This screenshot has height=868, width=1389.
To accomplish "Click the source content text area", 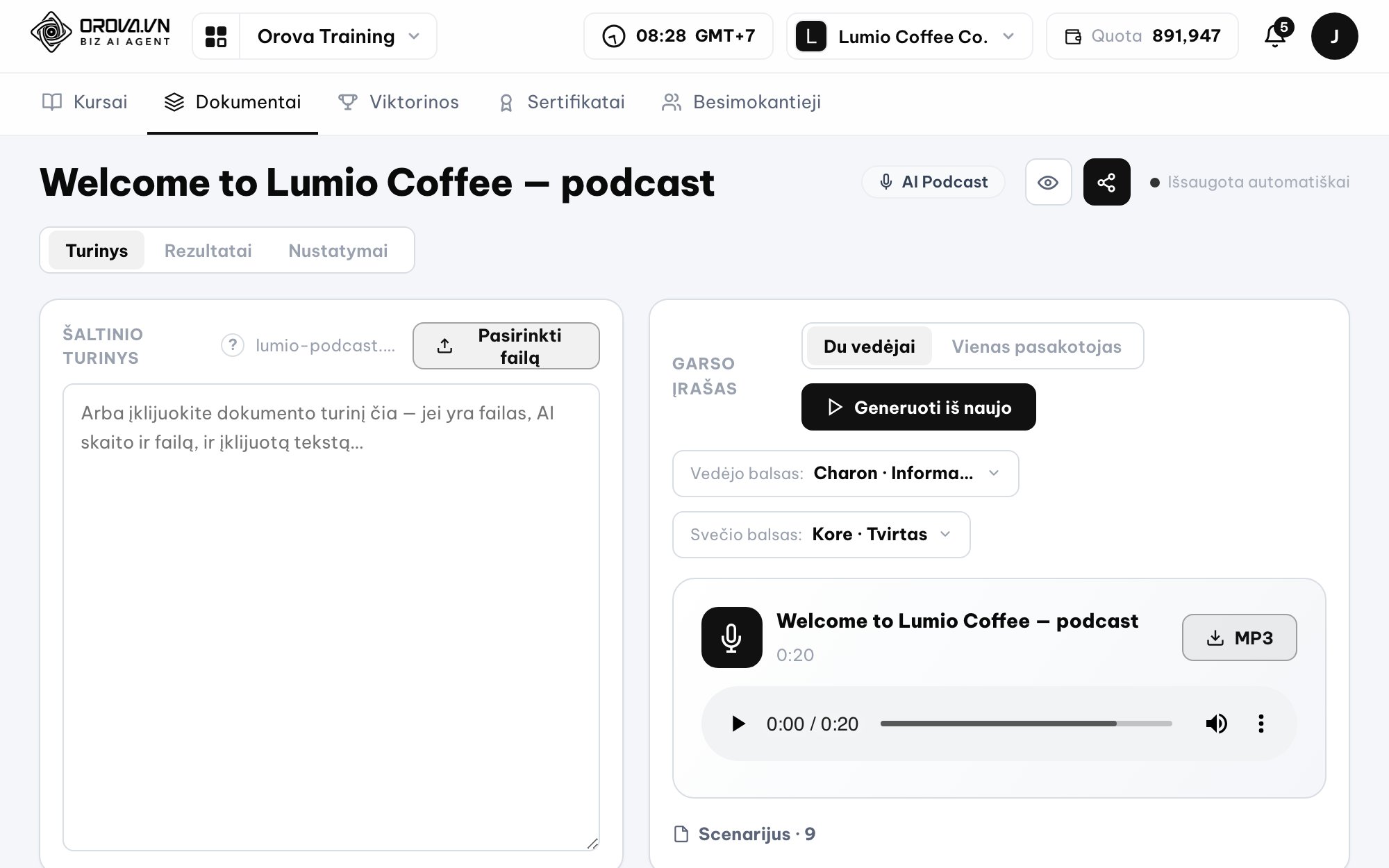I will tap(331, 617).
